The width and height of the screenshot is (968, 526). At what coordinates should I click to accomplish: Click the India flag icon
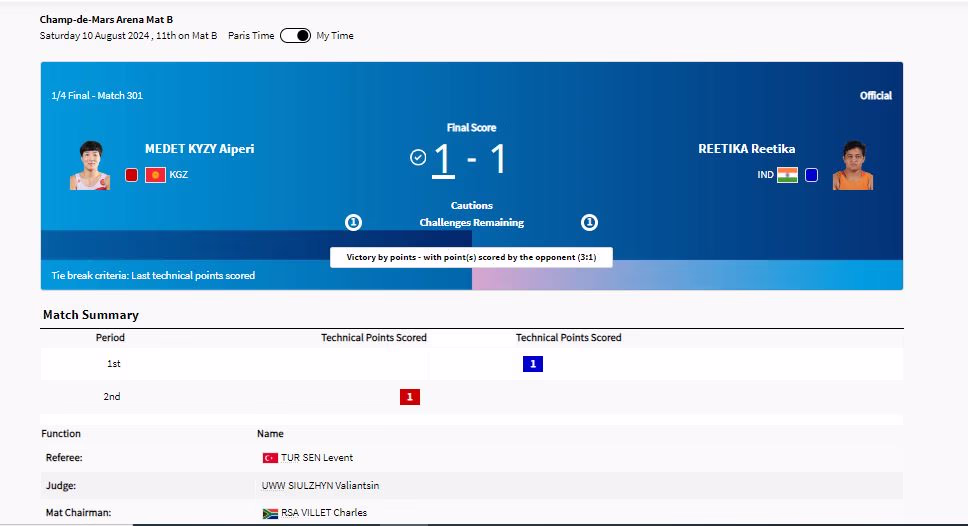(x=787, y=175)
